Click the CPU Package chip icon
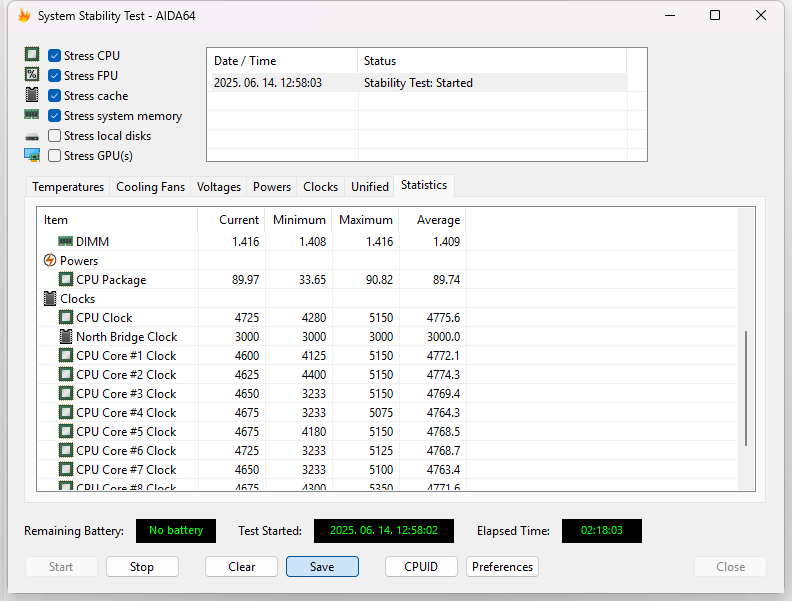 (66, 279)
